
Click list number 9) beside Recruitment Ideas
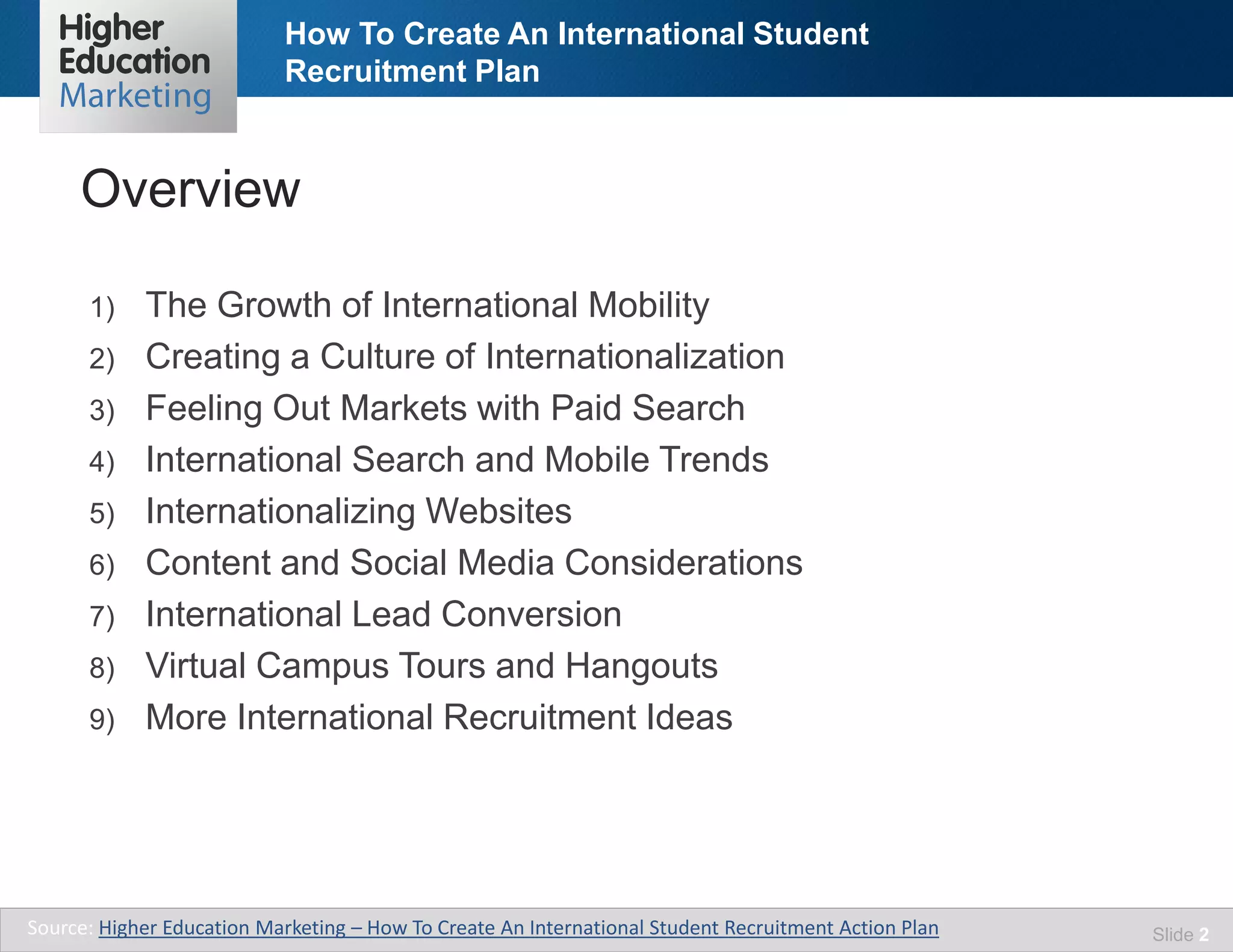(102, 720)
